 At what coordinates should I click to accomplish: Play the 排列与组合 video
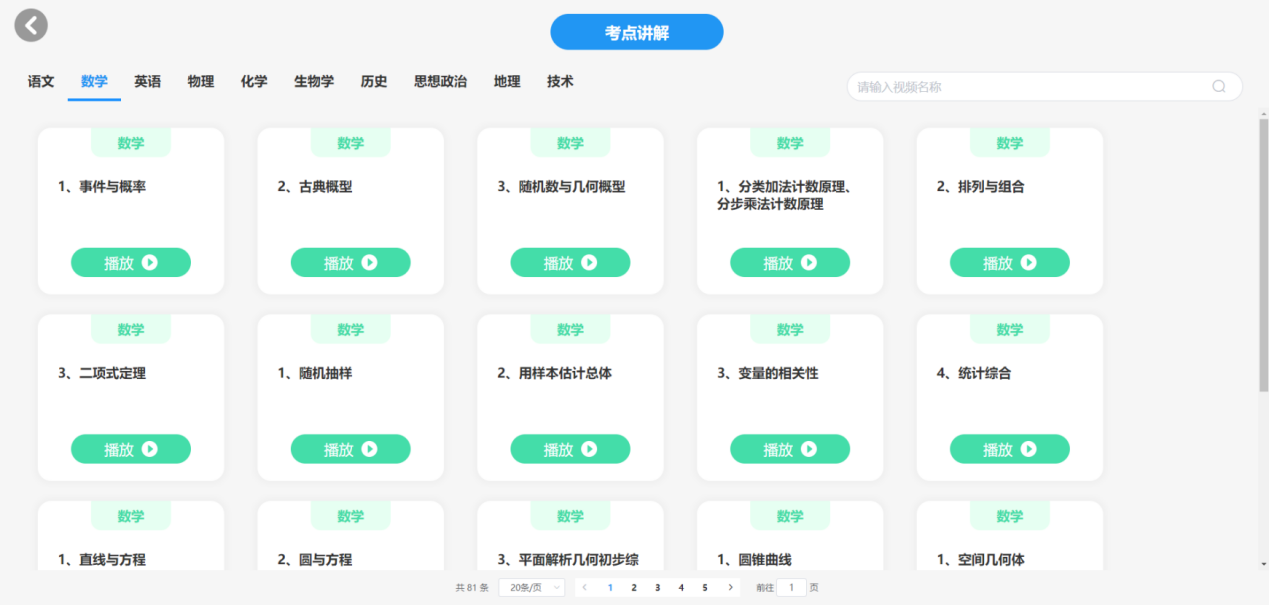tap(1010, 263)
